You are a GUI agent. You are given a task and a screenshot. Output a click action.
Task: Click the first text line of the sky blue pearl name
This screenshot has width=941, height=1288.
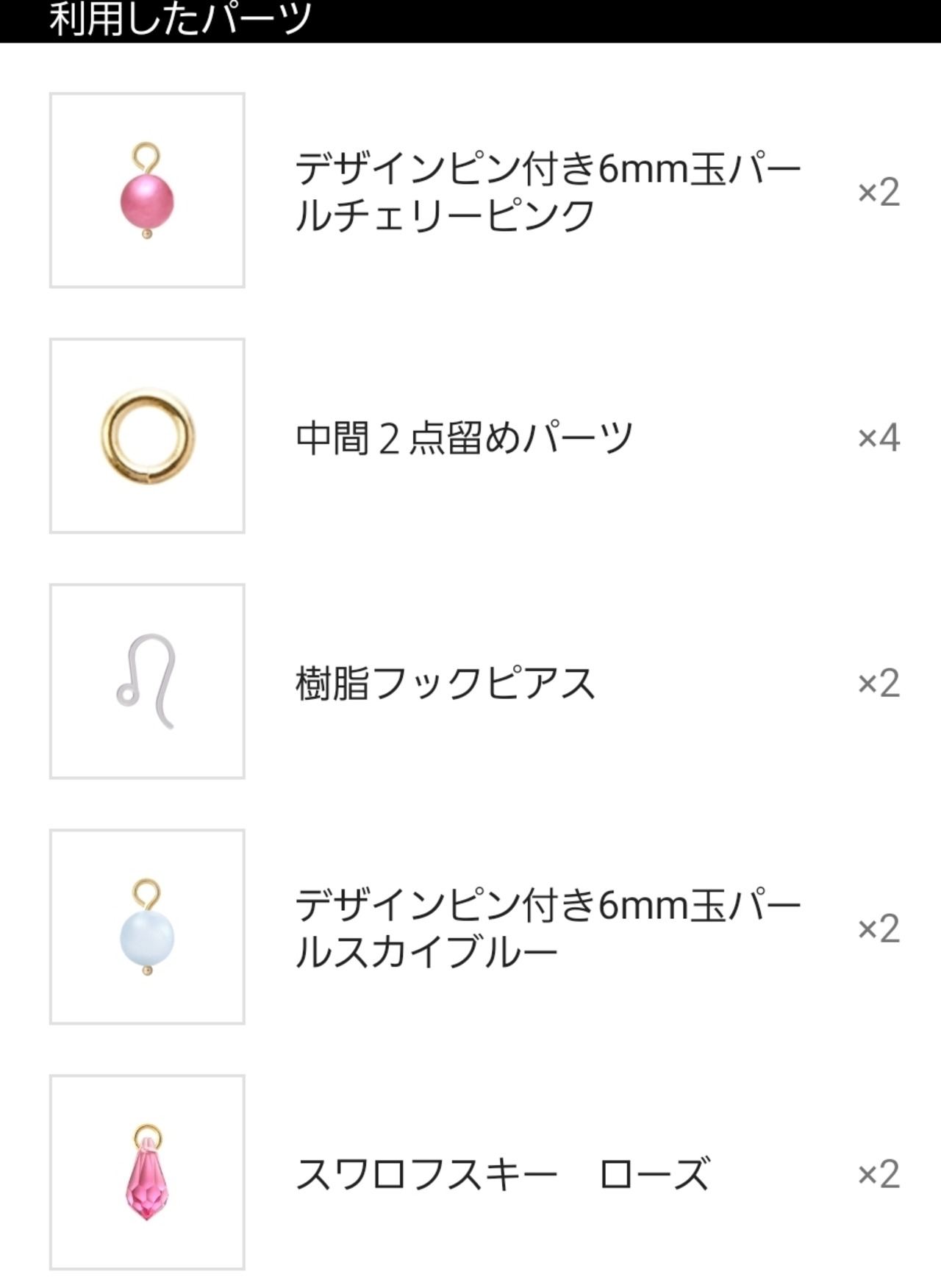(x=548, y=906)
